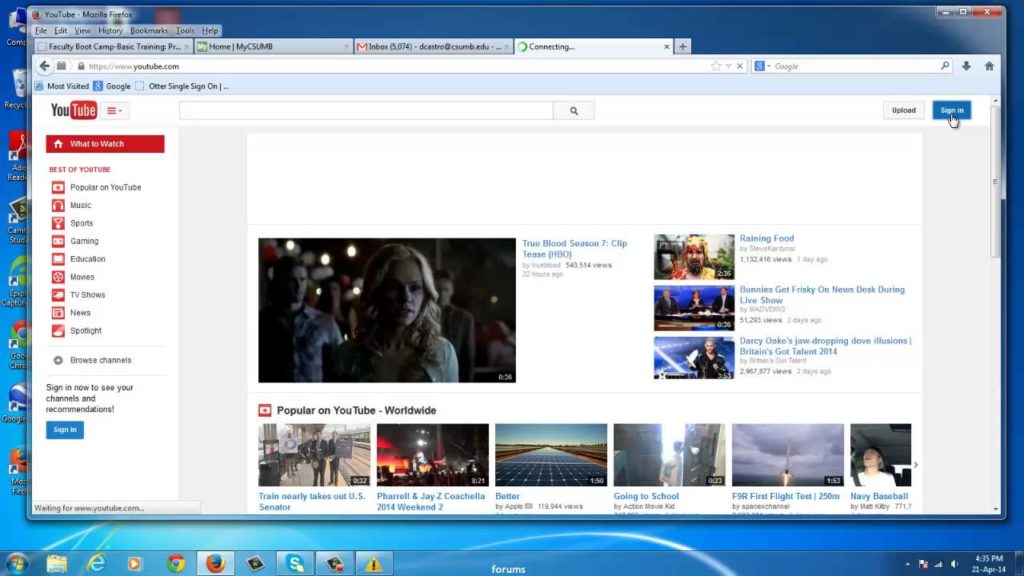This screenshot has height=576, width=1024.
Task: Switch to Home | MyCSUMB tab
Action: (x=273, y=47)
